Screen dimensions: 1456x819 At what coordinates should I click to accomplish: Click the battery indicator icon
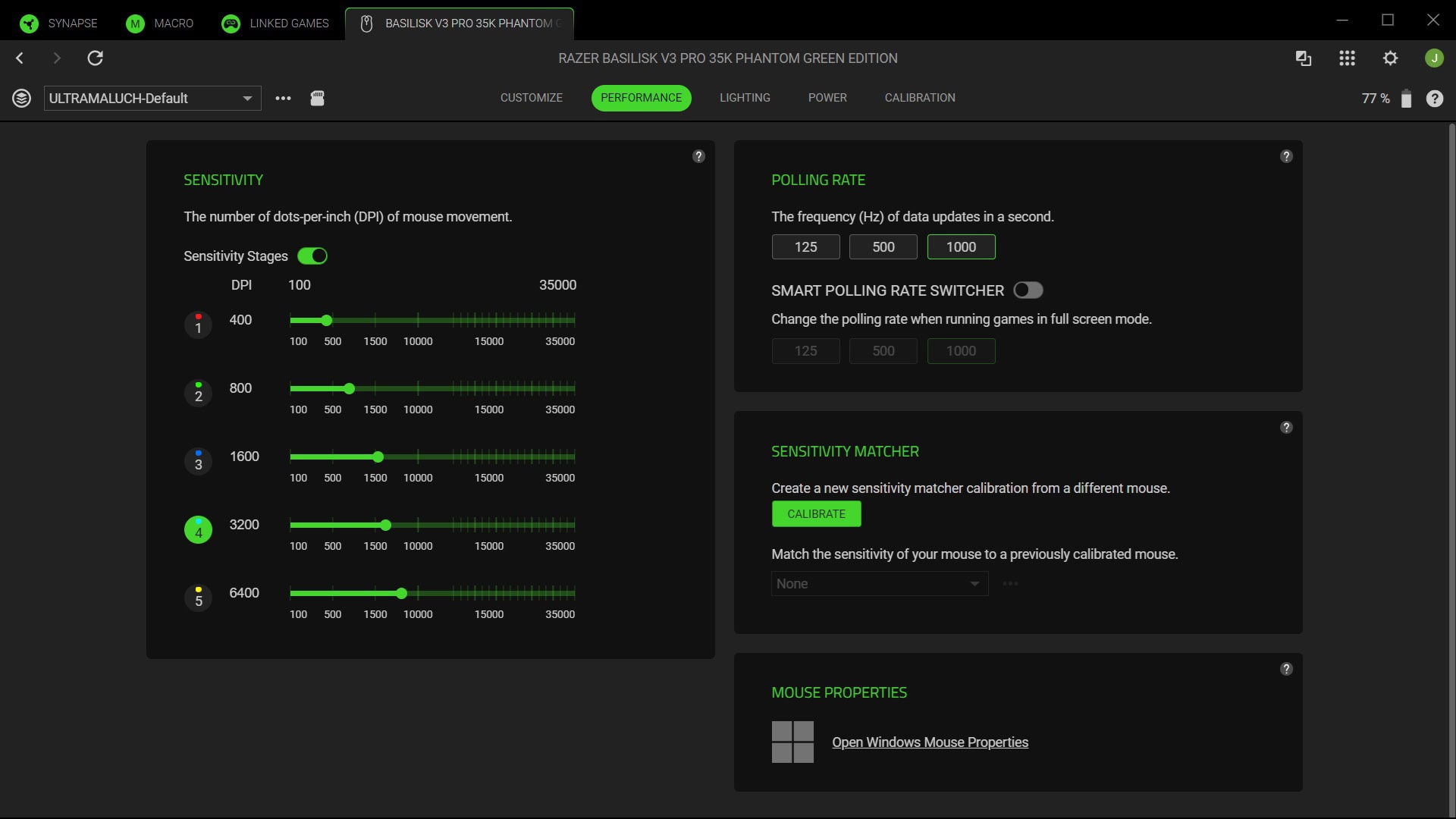click(1407, 98)
